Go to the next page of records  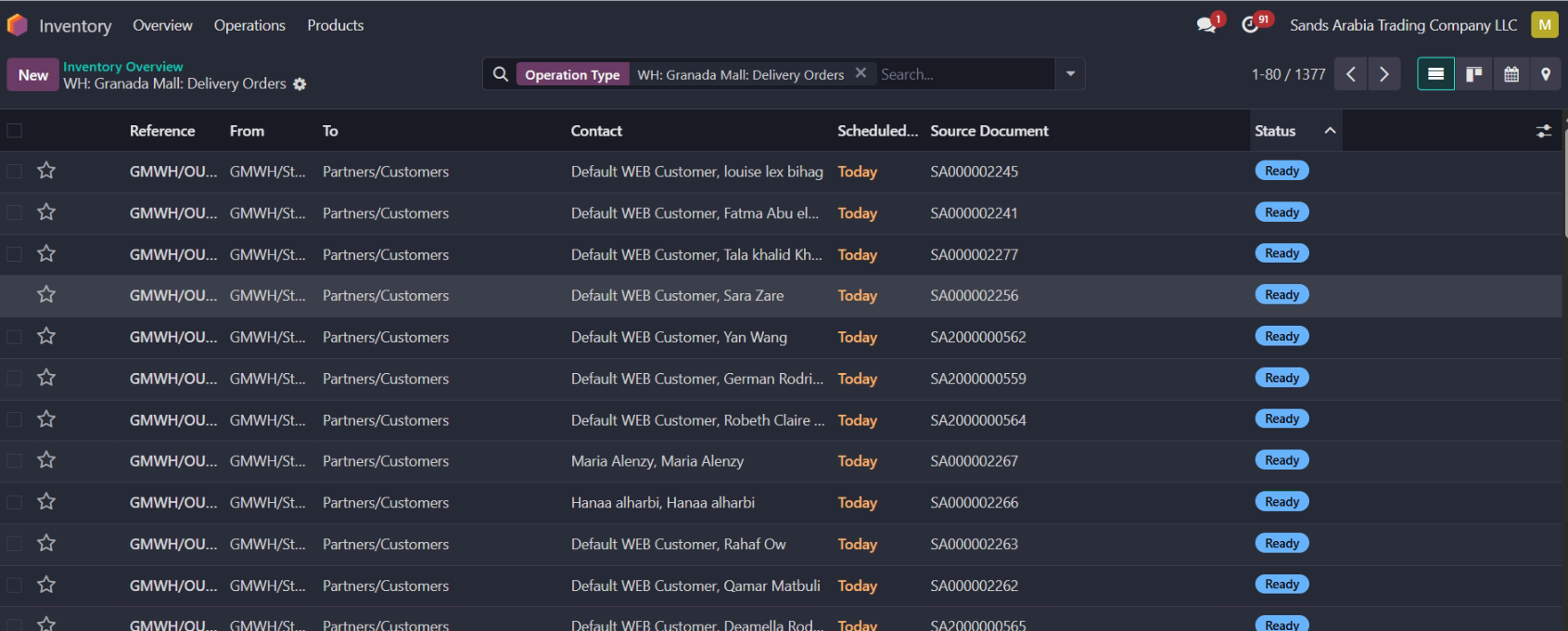(1383, 74)
